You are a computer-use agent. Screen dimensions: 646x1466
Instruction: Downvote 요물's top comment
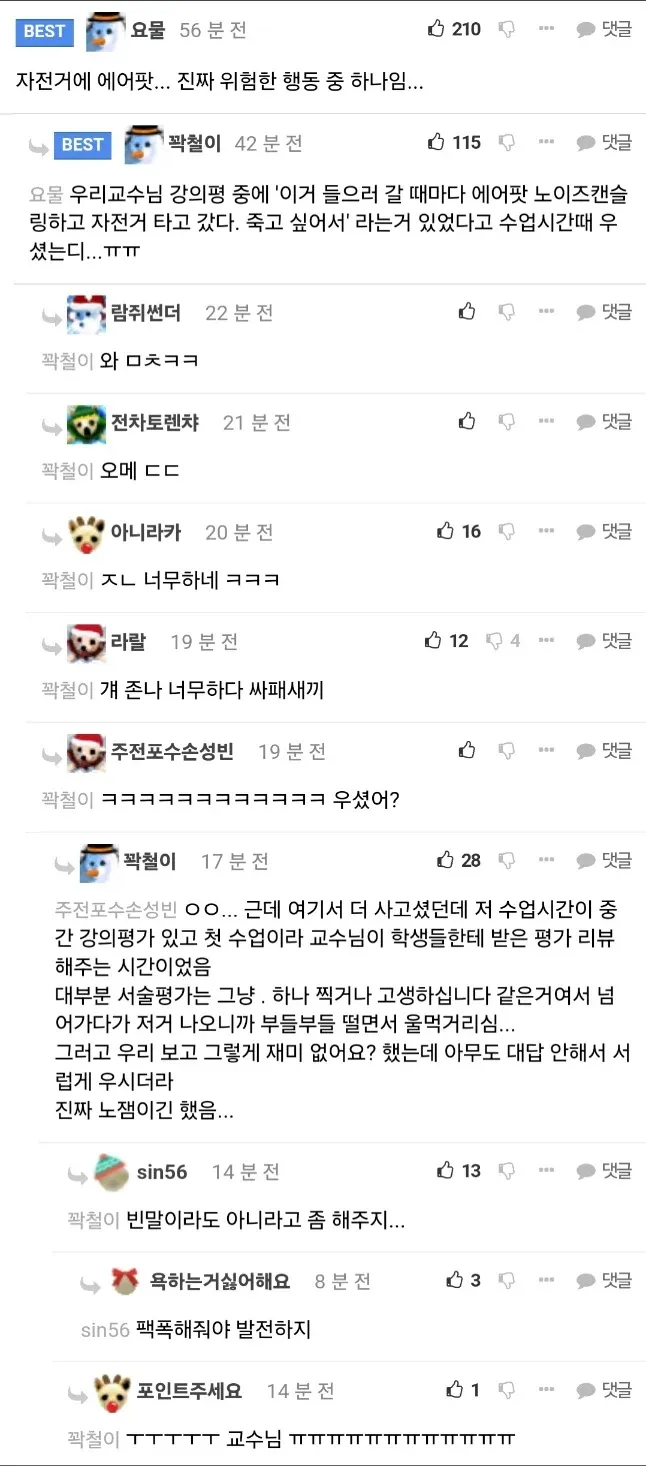[x=507, y=30]
